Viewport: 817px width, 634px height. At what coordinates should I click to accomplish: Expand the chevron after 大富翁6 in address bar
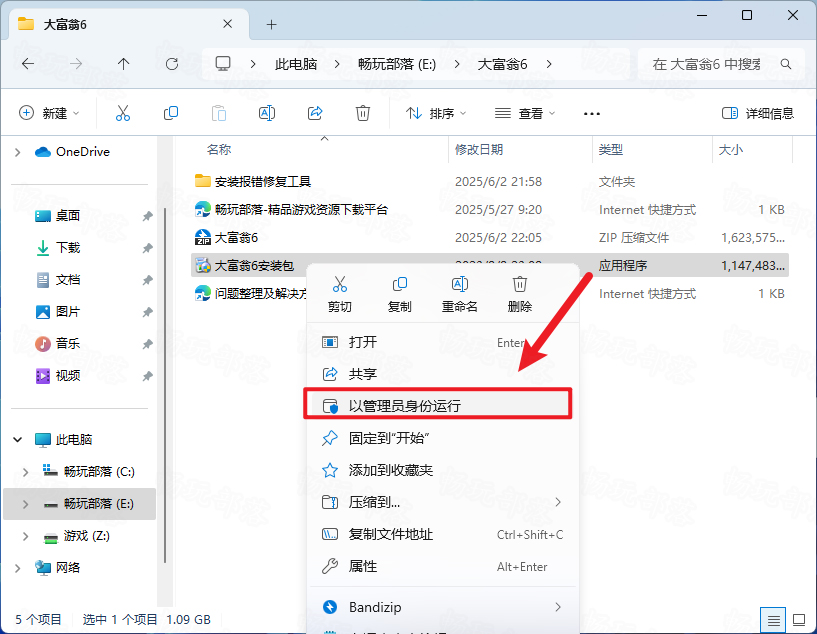(549, 64)
